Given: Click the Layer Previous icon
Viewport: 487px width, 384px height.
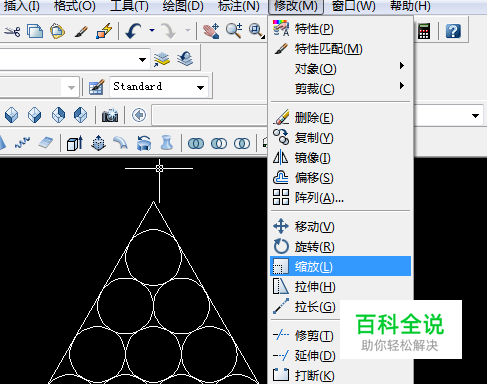Looking at the screenshot, I should [x=185, y=59].
